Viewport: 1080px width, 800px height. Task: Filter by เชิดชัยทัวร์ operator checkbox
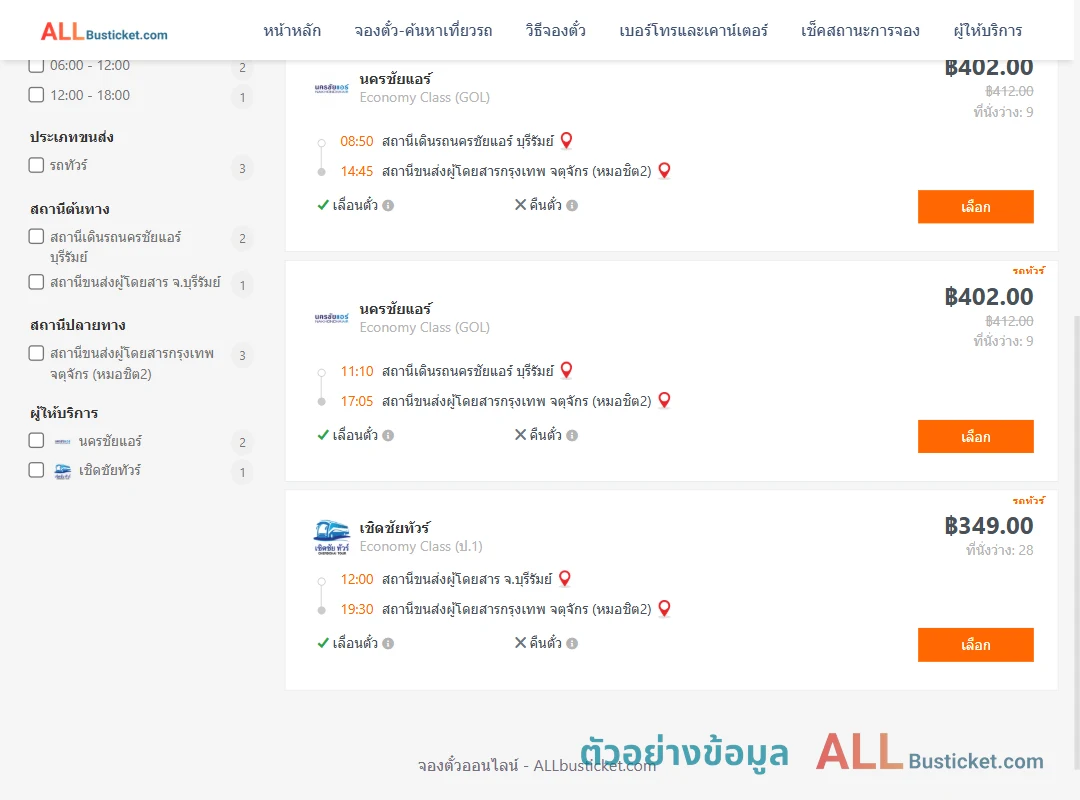(x=37, y=470)
